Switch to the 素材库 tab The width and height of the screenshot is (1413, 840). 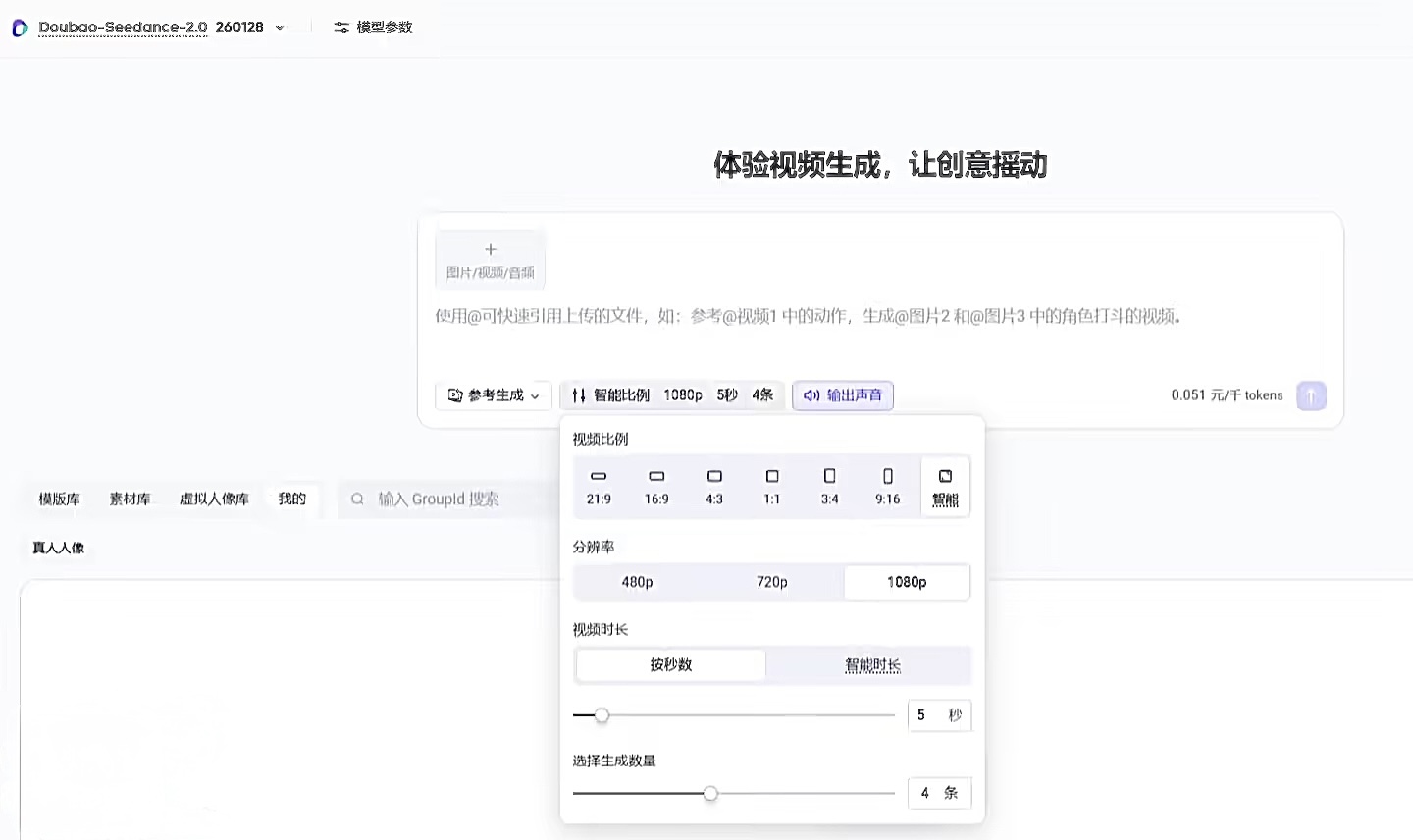tap(131, 499)
